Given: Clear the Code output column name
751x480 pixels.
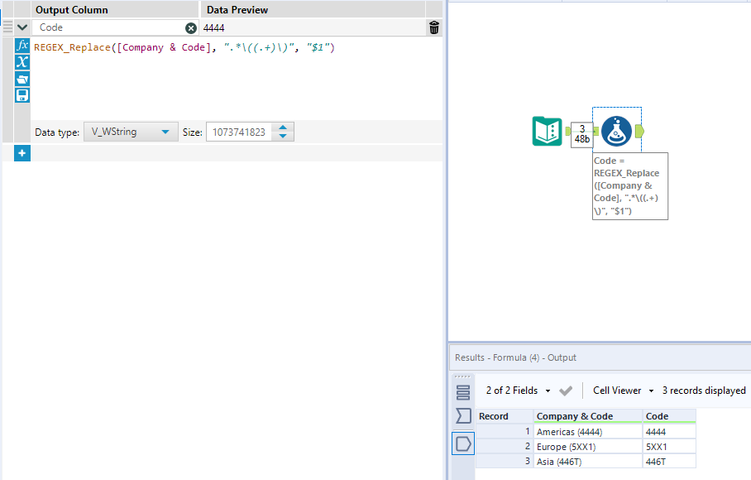Looking at the screenshot, I should (x=191, y=28).
